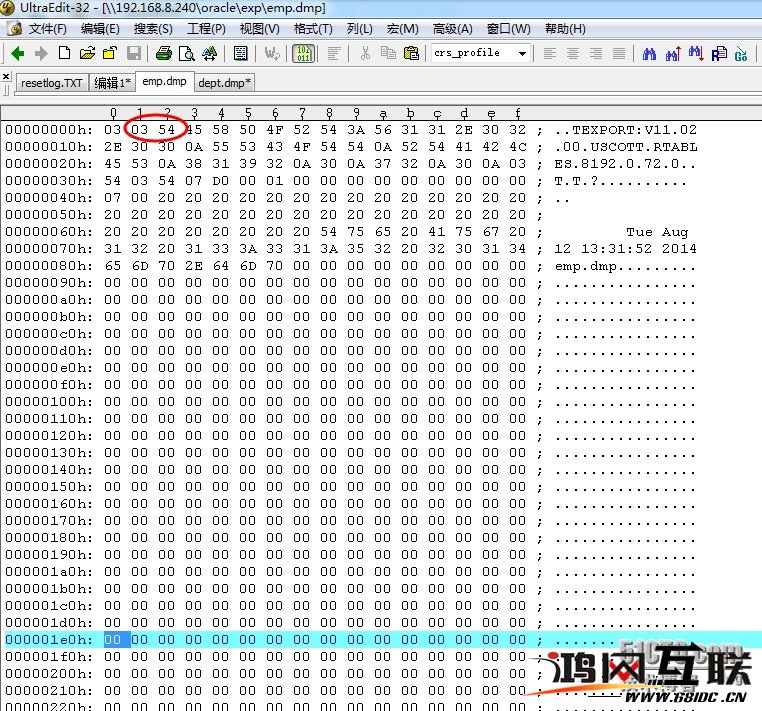This screenshot has height=711, width=762.
Task: Click ASCII text '.00.USCOTT.RTABL'
Action: click(x=626, y=147)
